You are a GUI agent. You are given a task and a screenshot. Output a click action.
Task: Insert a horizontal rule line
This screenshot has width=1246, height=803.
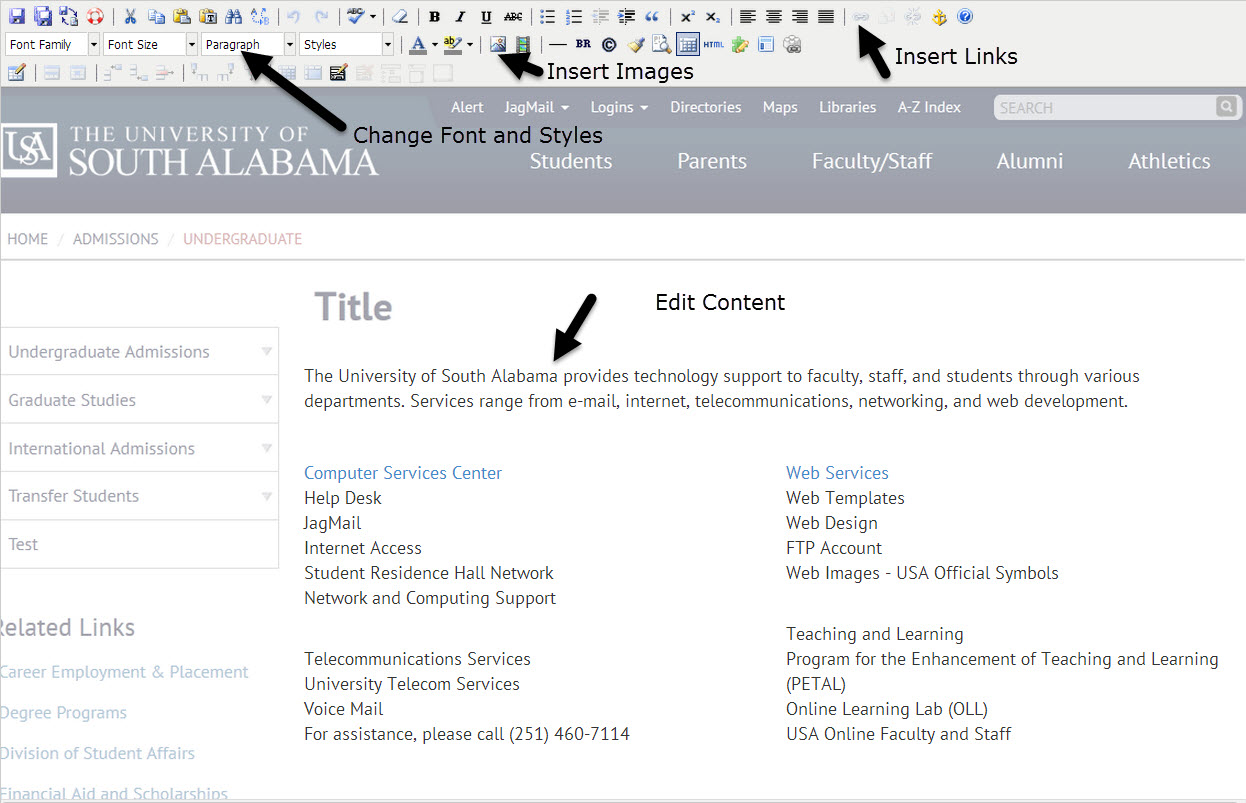[x=558, y=44]
